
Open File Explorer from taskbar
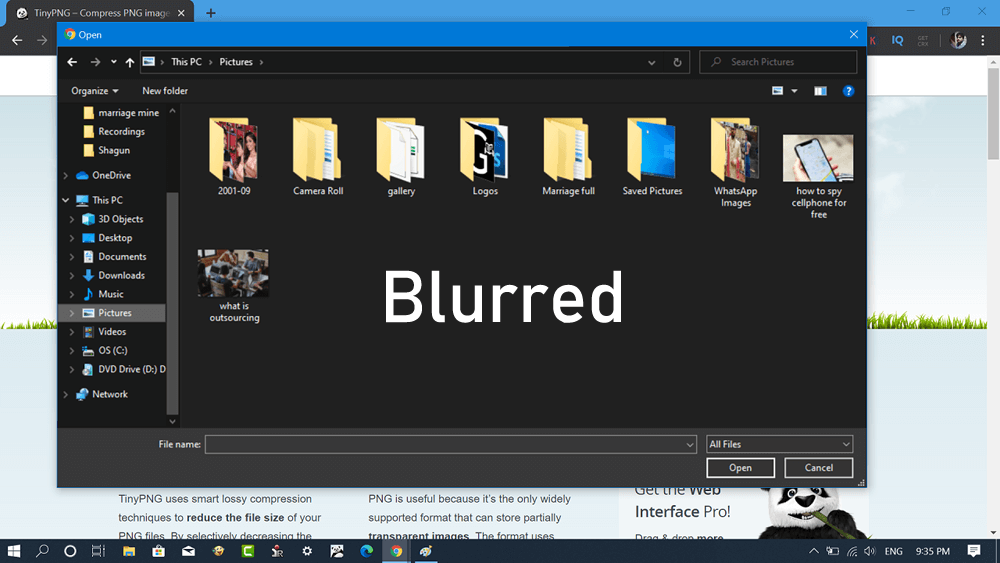point(129,551)
